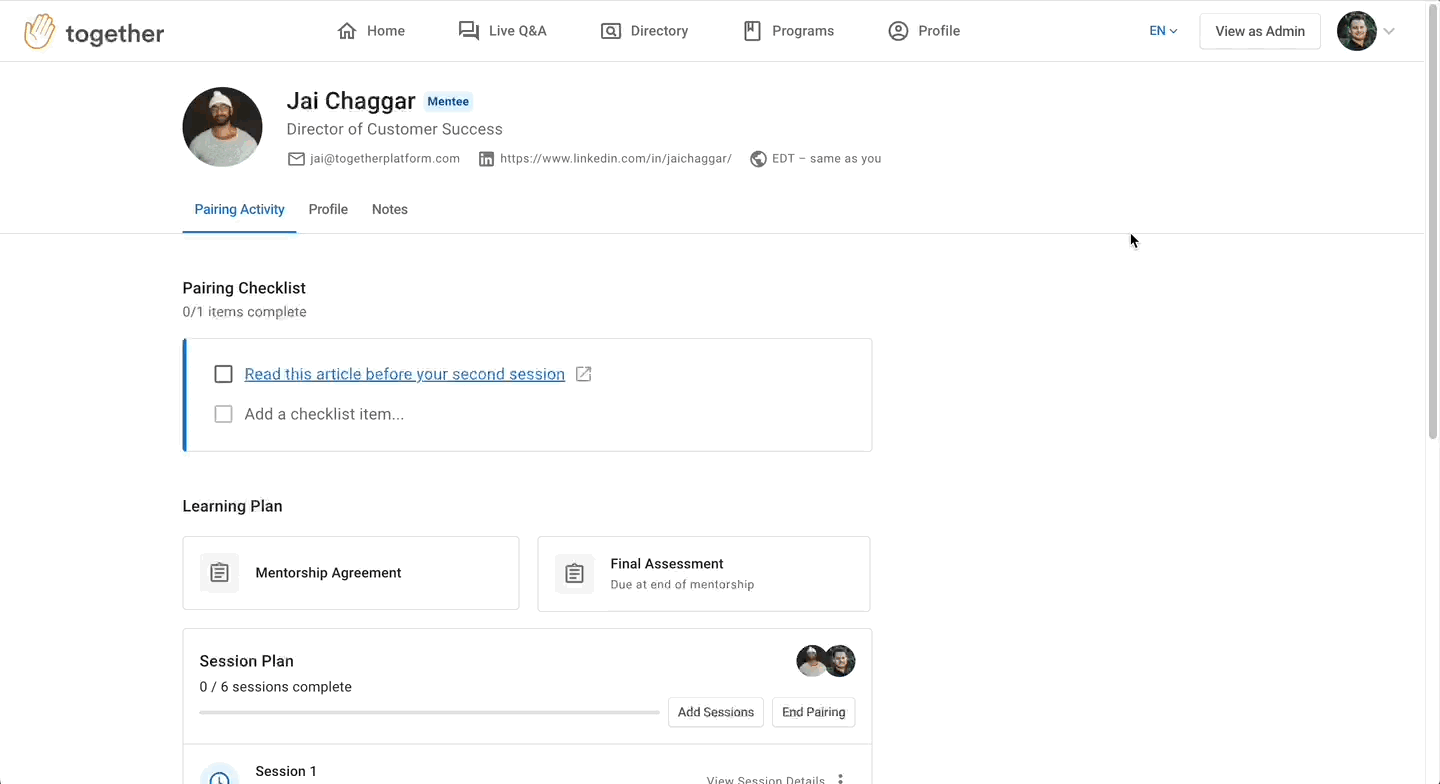Click the 'Session 1' title
Image resolution: width=1440 pixels, height=784 pixels.
coord(286,771)
